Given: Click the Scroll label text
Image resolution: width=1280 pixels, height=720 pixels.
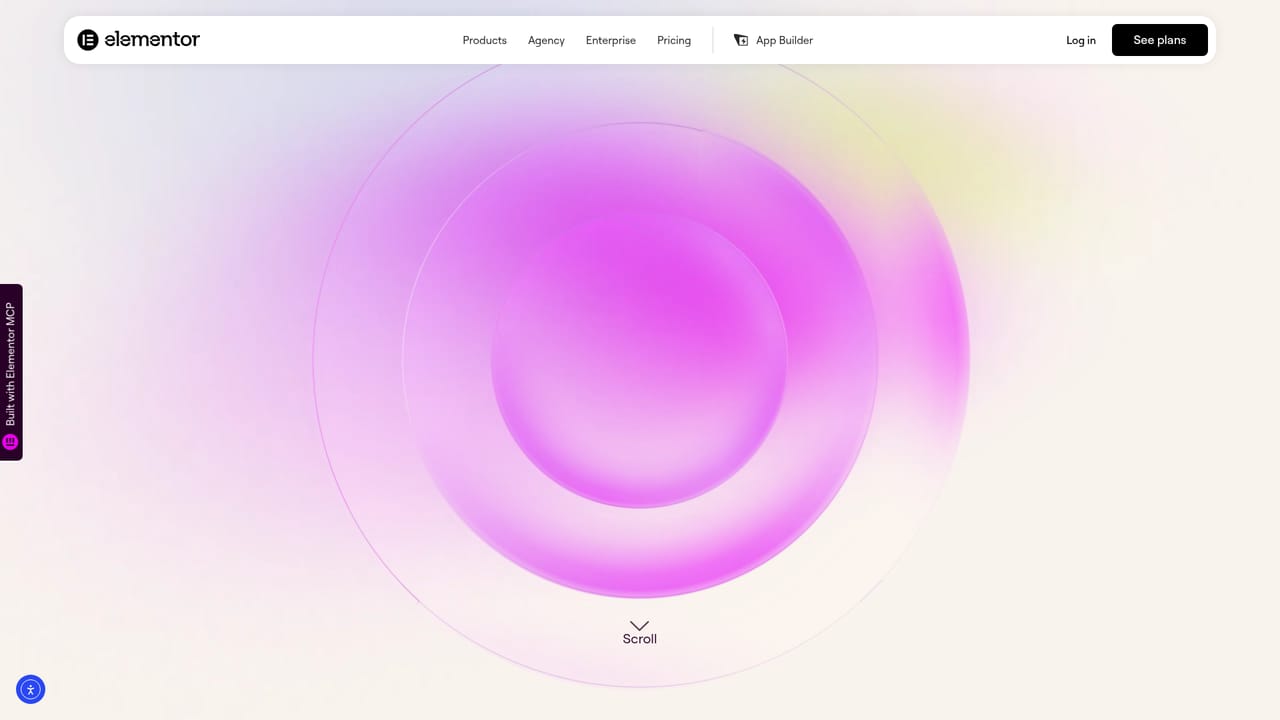Looking at the screenshot, I should pyautogui.click(x=640, y=639).
